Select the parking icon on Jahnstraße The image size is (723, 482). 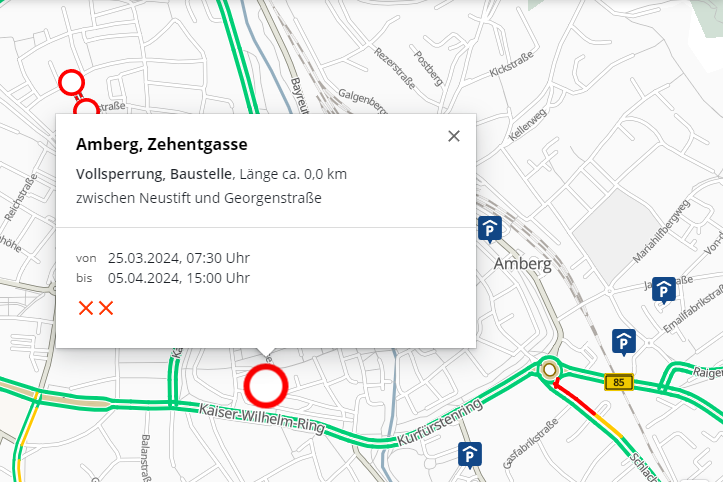click(x=664, y=289)
